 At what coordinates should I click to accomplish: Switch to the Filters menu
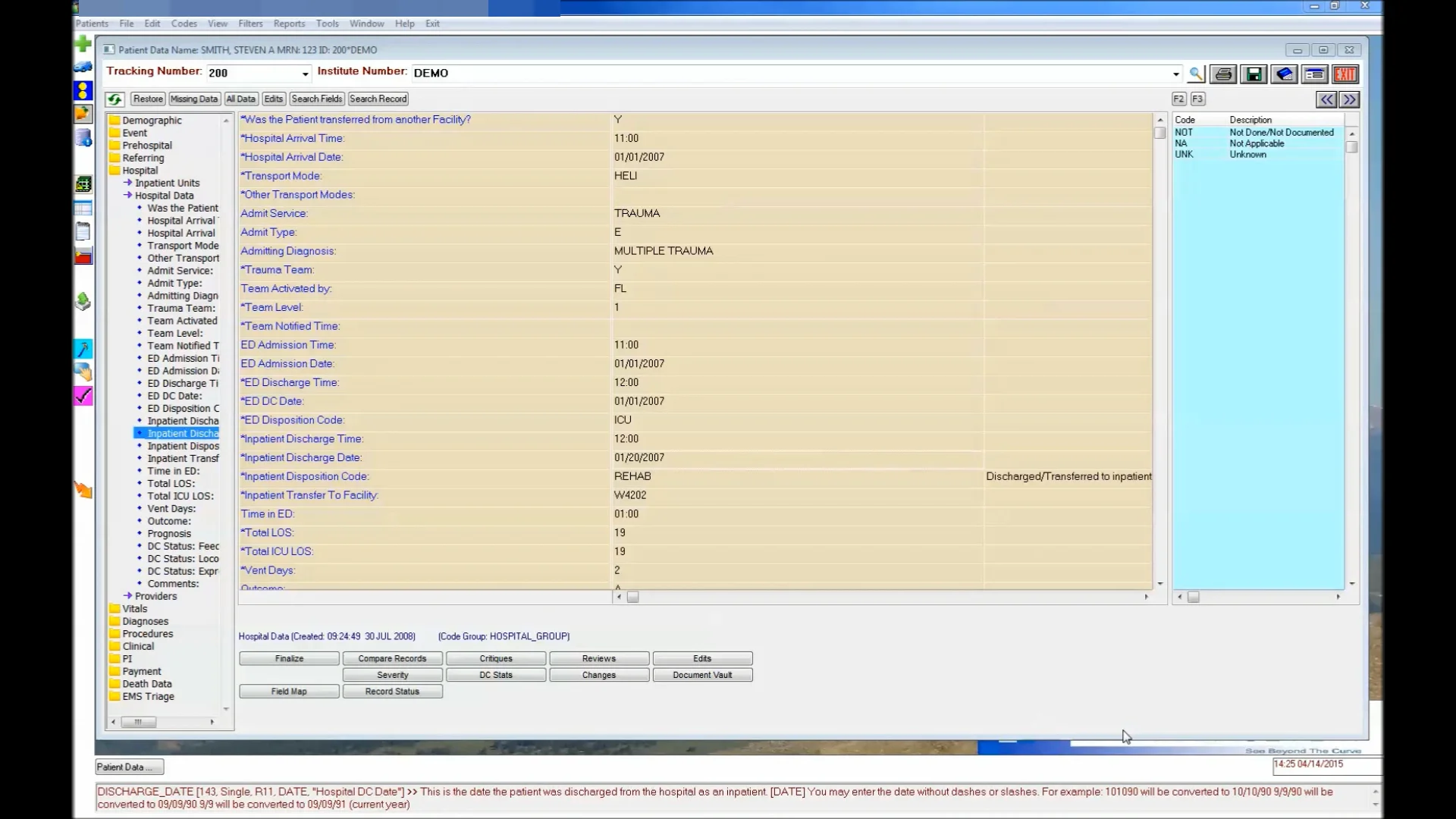250,24
